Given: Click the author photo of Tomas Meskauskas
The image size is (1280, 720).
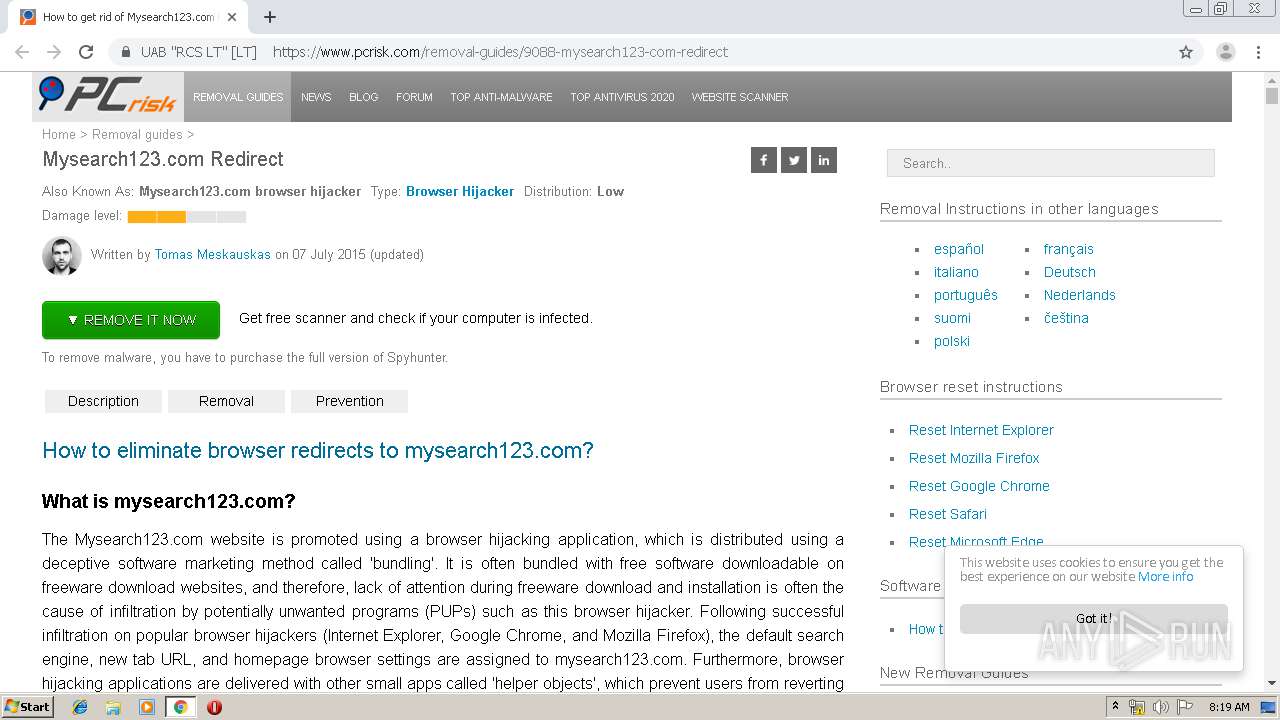Looking at the screenshot, I should (x=62, y=256).
